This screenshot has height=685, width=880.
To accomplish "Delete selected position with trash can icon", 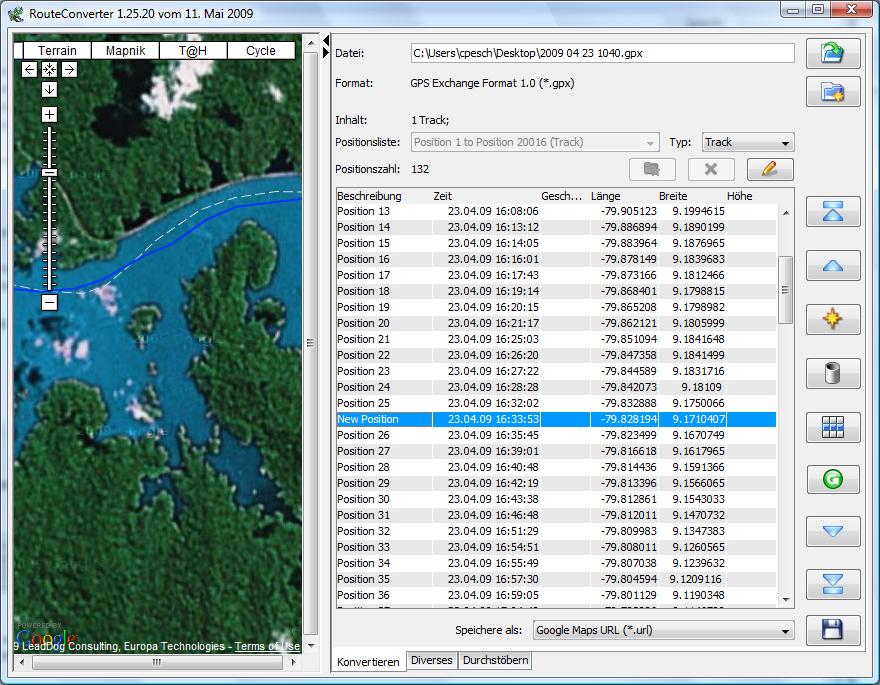I will point(833,374).
